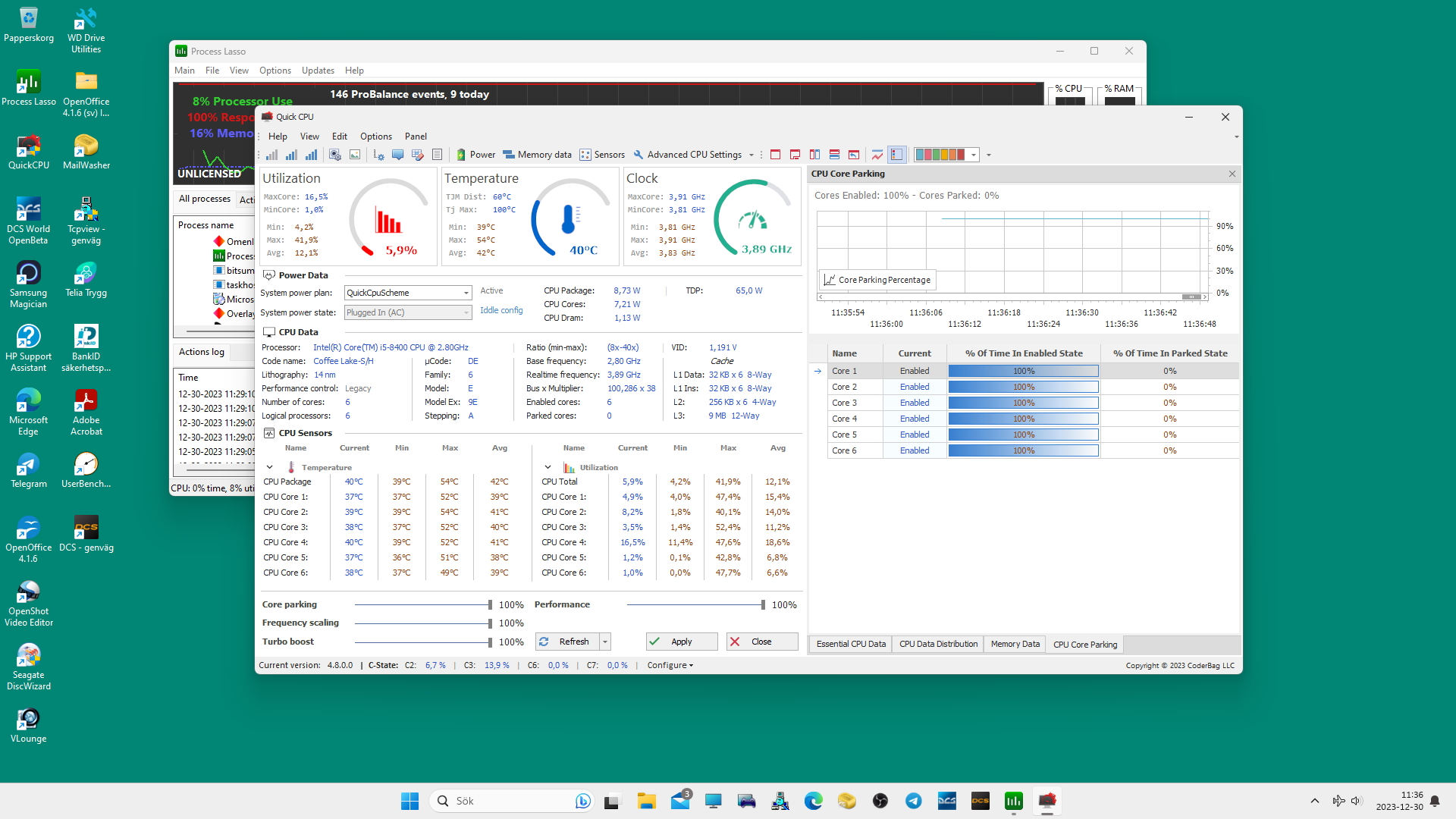Click the second red panel layout icon
Image resolution: width=1456 pixels, height=819 pixels.
[795, 155]
